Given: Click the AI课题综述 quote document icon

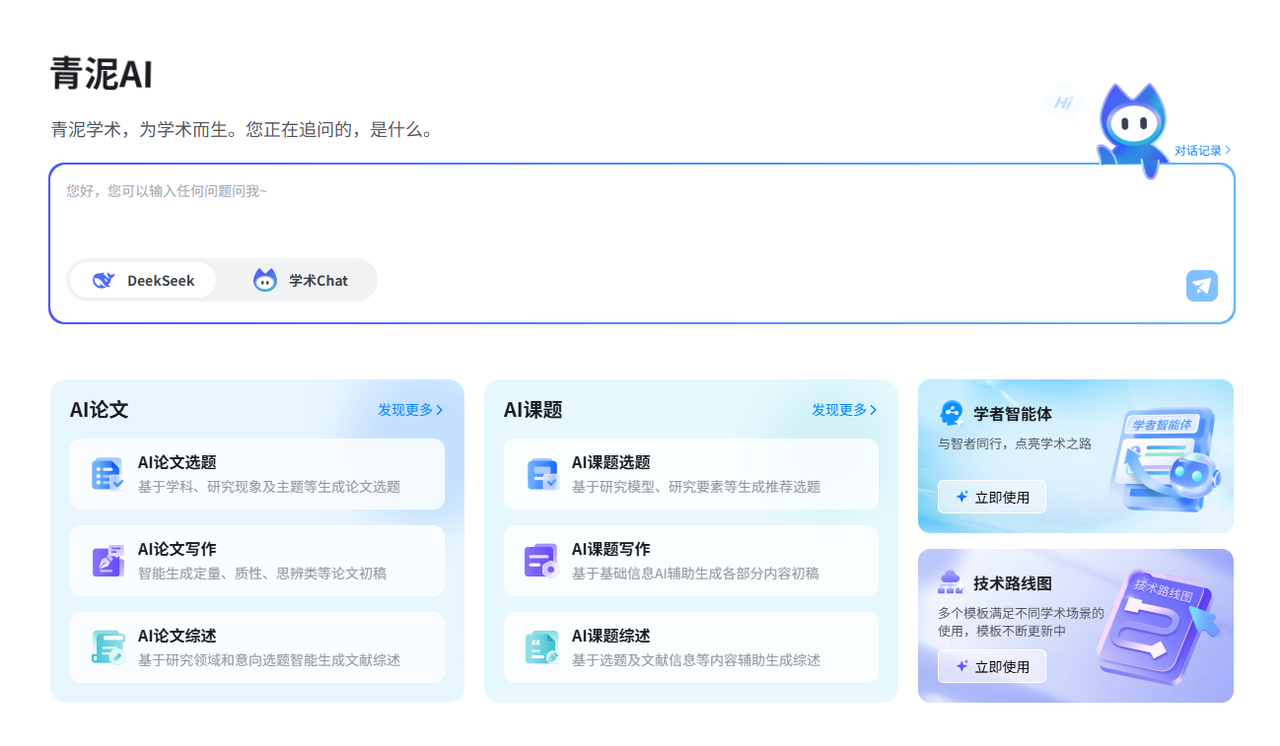Looking at the screenshot, I should (542, 647).
